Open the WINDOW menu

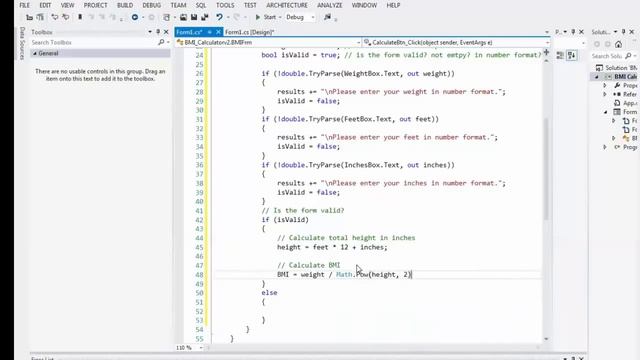pyautogui.click(x=364, y=5)
